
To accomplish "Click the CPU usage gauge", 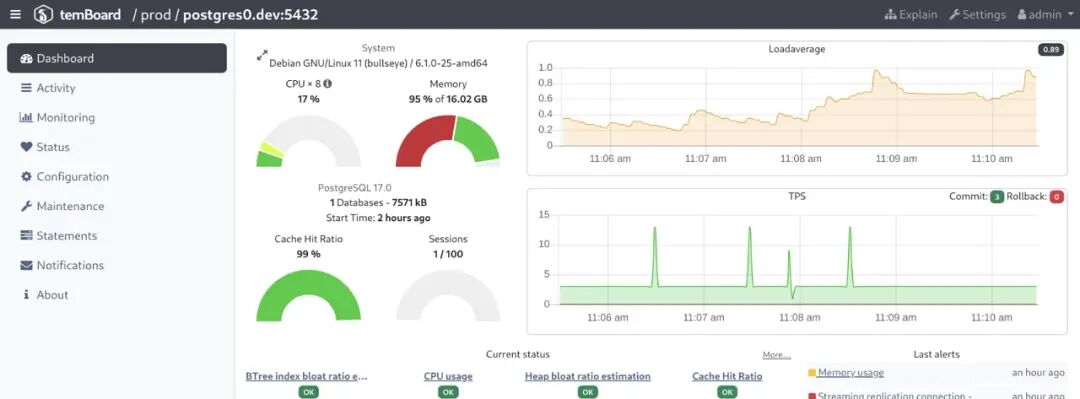I will (309, 141).
